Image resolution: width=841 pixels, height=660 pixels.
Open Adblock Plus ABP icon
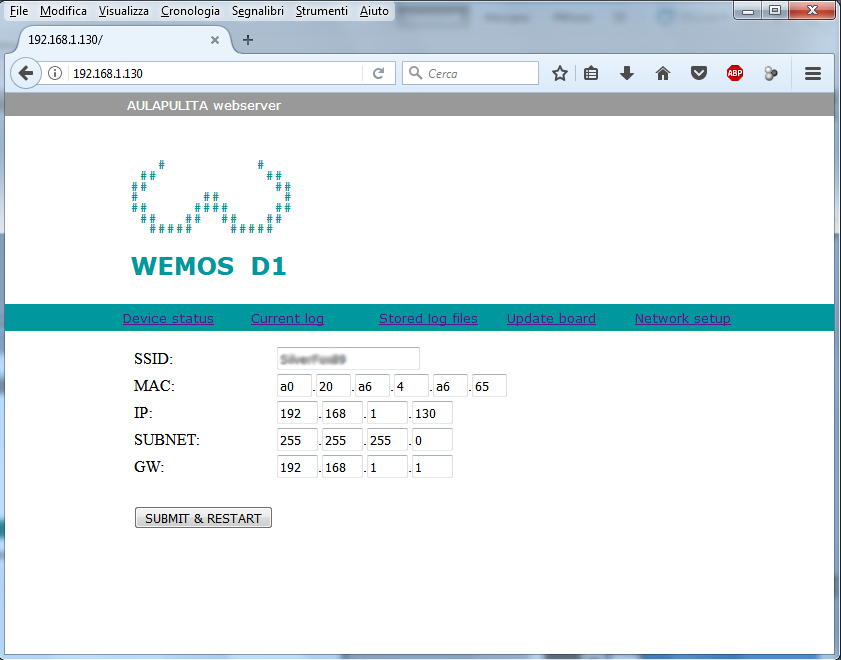tap(735, 73)
